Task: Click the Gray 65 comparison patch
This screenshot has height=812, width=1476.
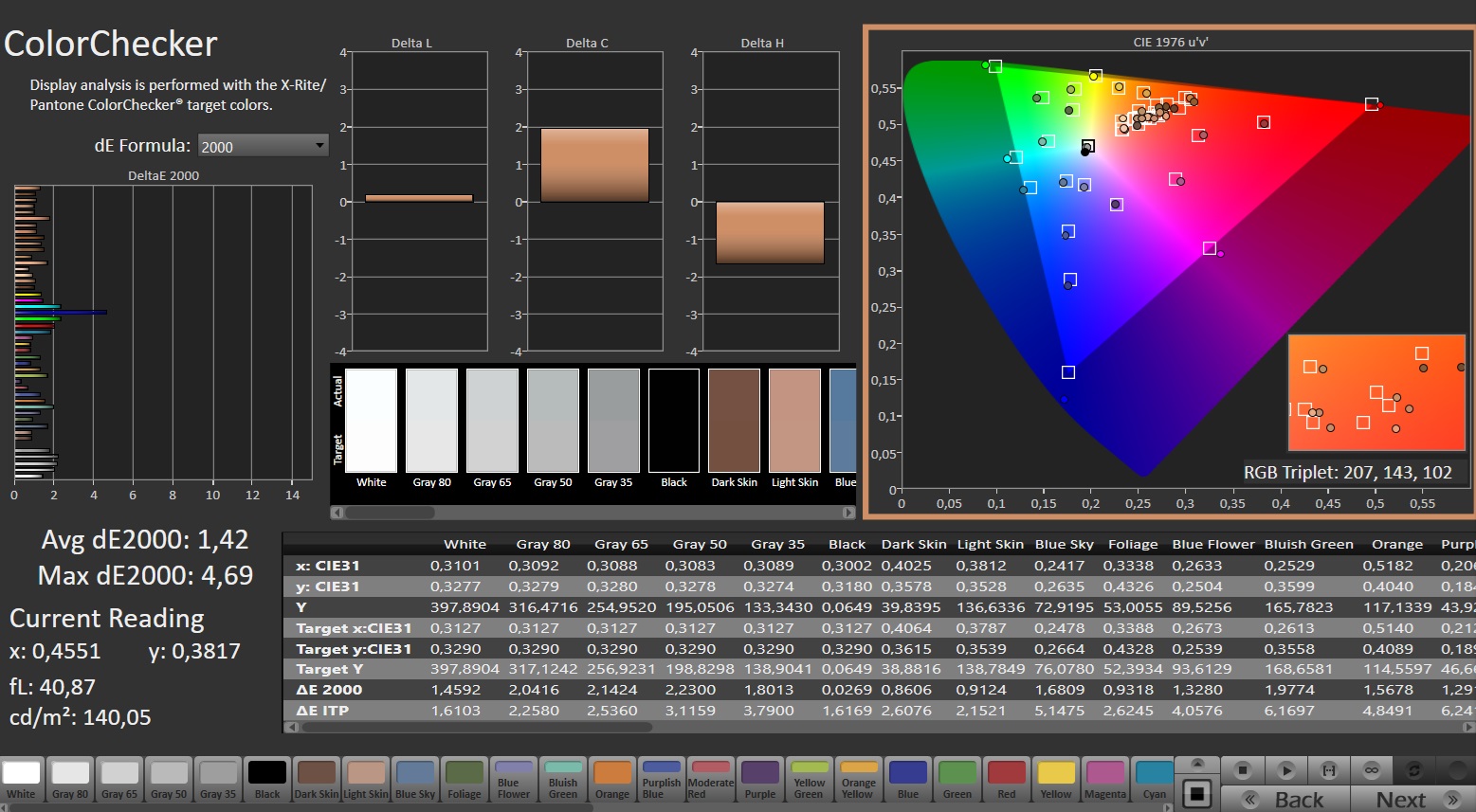Action: (493, 421)
